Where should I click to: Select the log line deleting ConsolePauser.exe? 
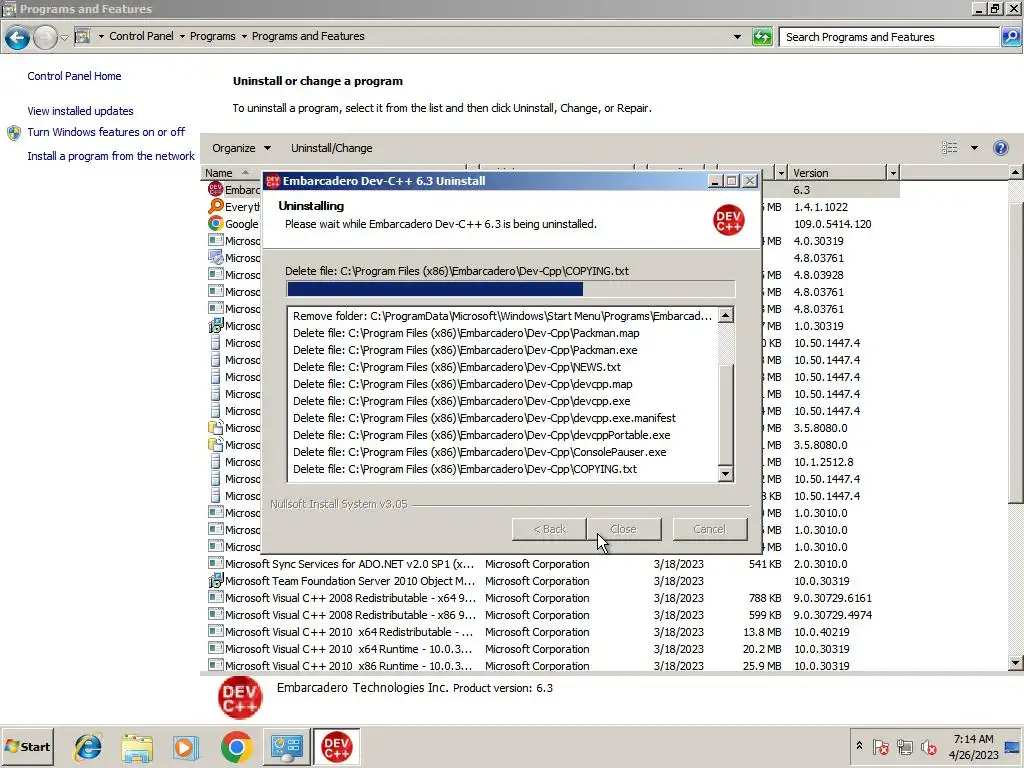(479, 452)
